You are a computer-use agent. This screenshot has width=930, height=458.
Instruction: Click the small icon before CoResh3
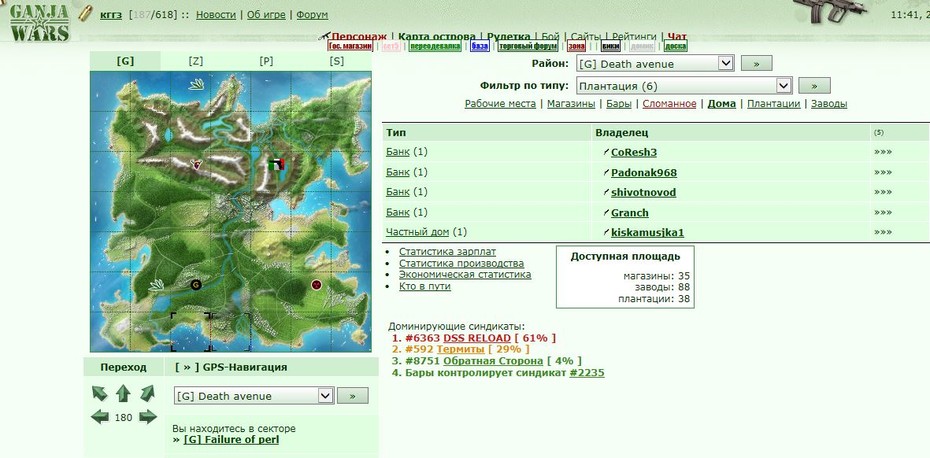(x=606, y=152)
